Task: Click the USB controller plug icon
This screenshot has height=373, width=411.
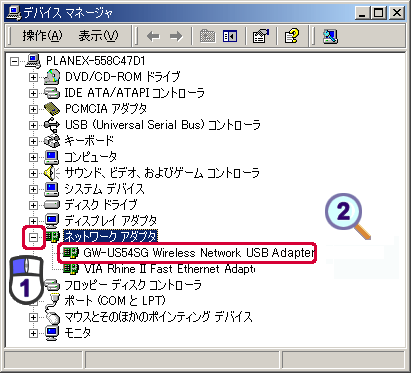Action: (x=52, y=125)
